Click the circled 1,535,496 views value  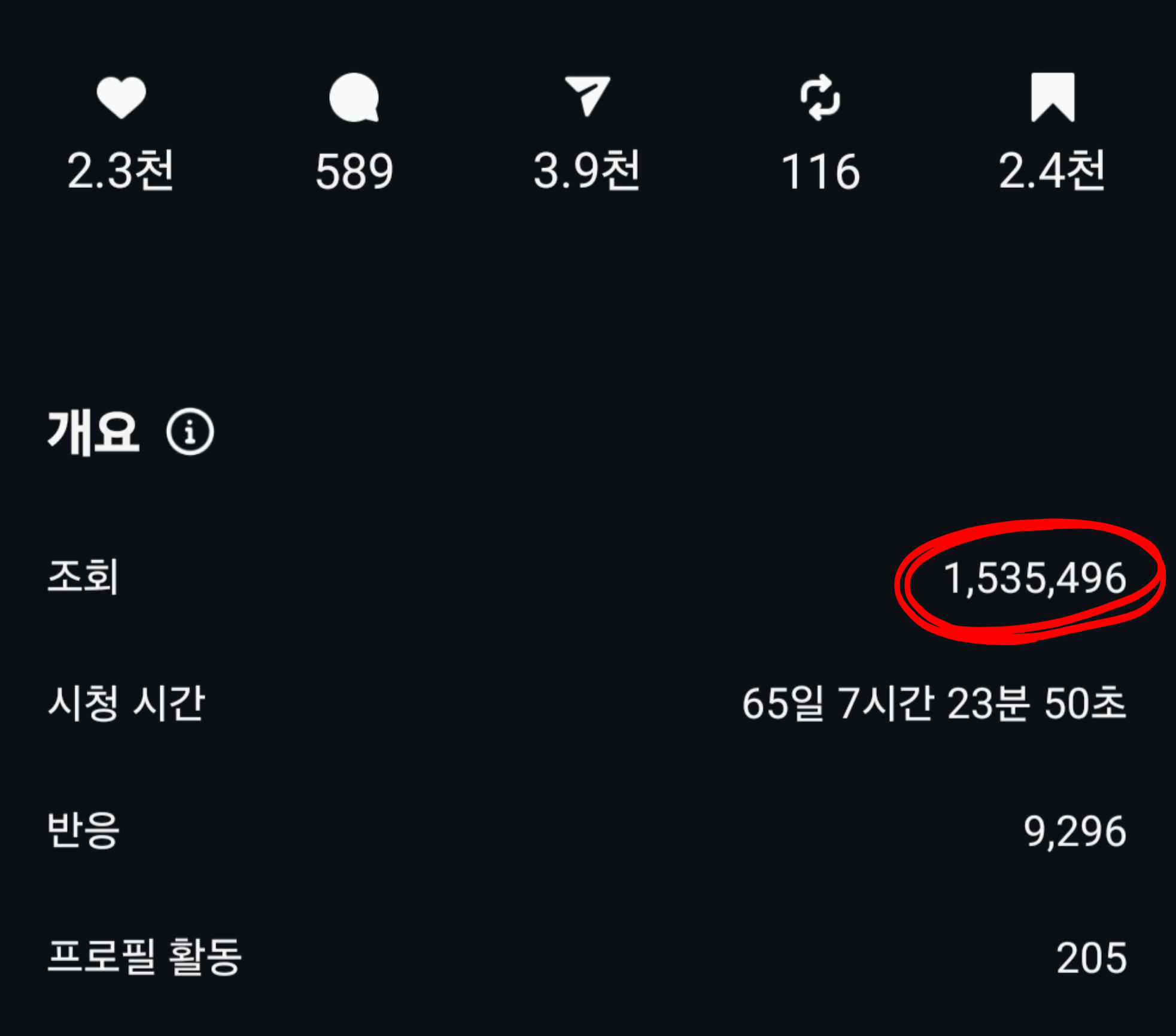[x=1035, y=578]
